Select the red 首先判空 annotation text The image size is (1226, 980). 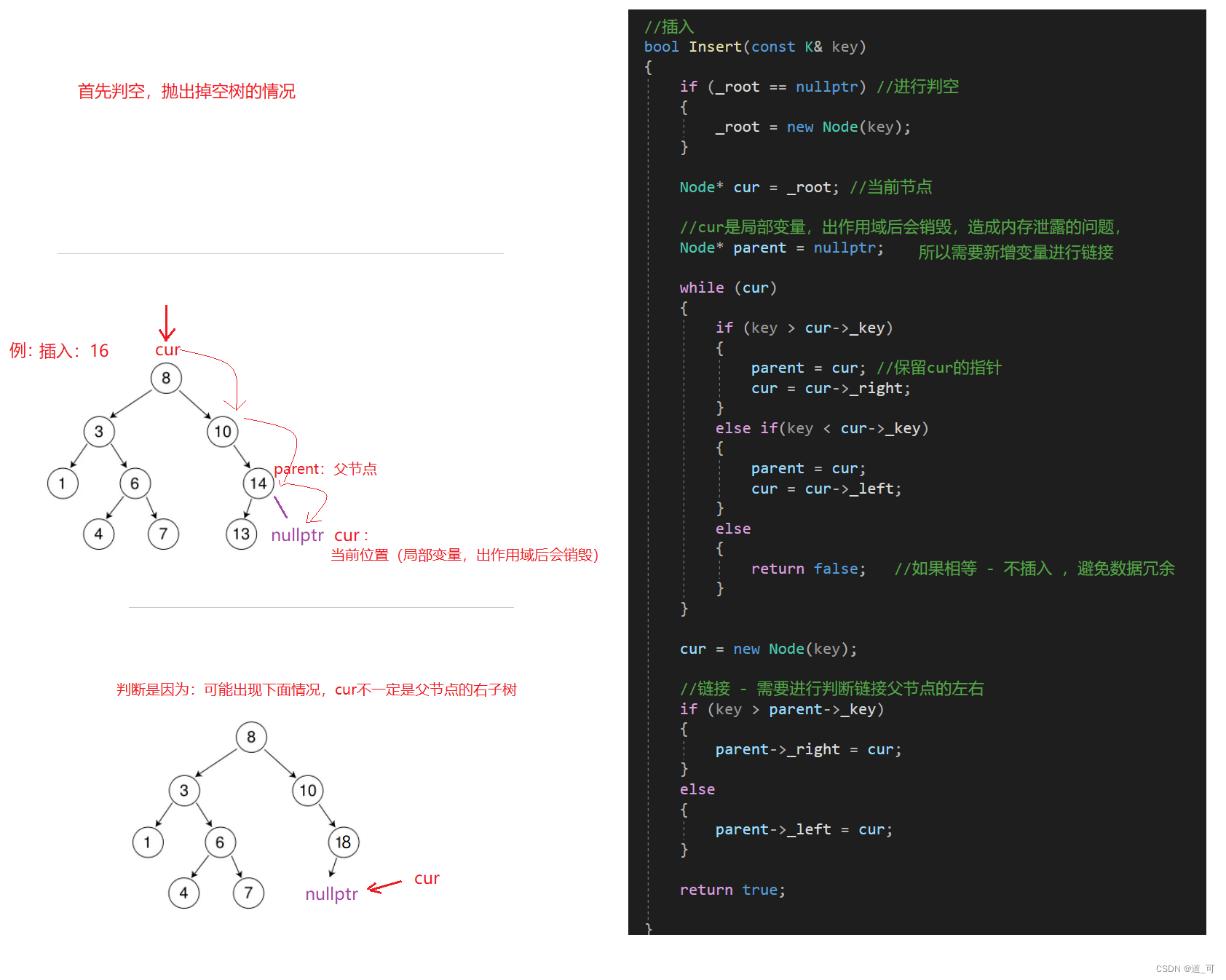click(186, 91)
